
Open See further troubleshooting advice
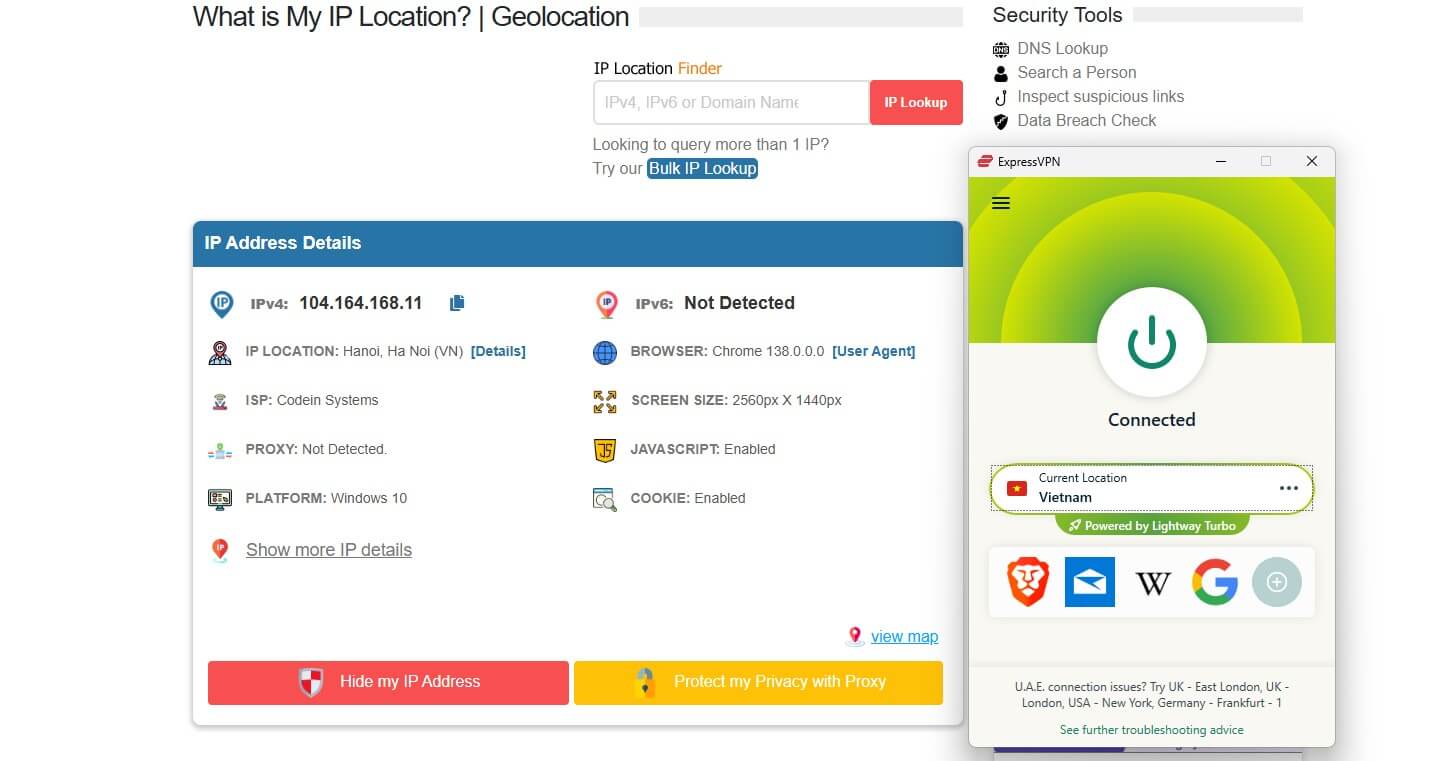coord(1151,730)
